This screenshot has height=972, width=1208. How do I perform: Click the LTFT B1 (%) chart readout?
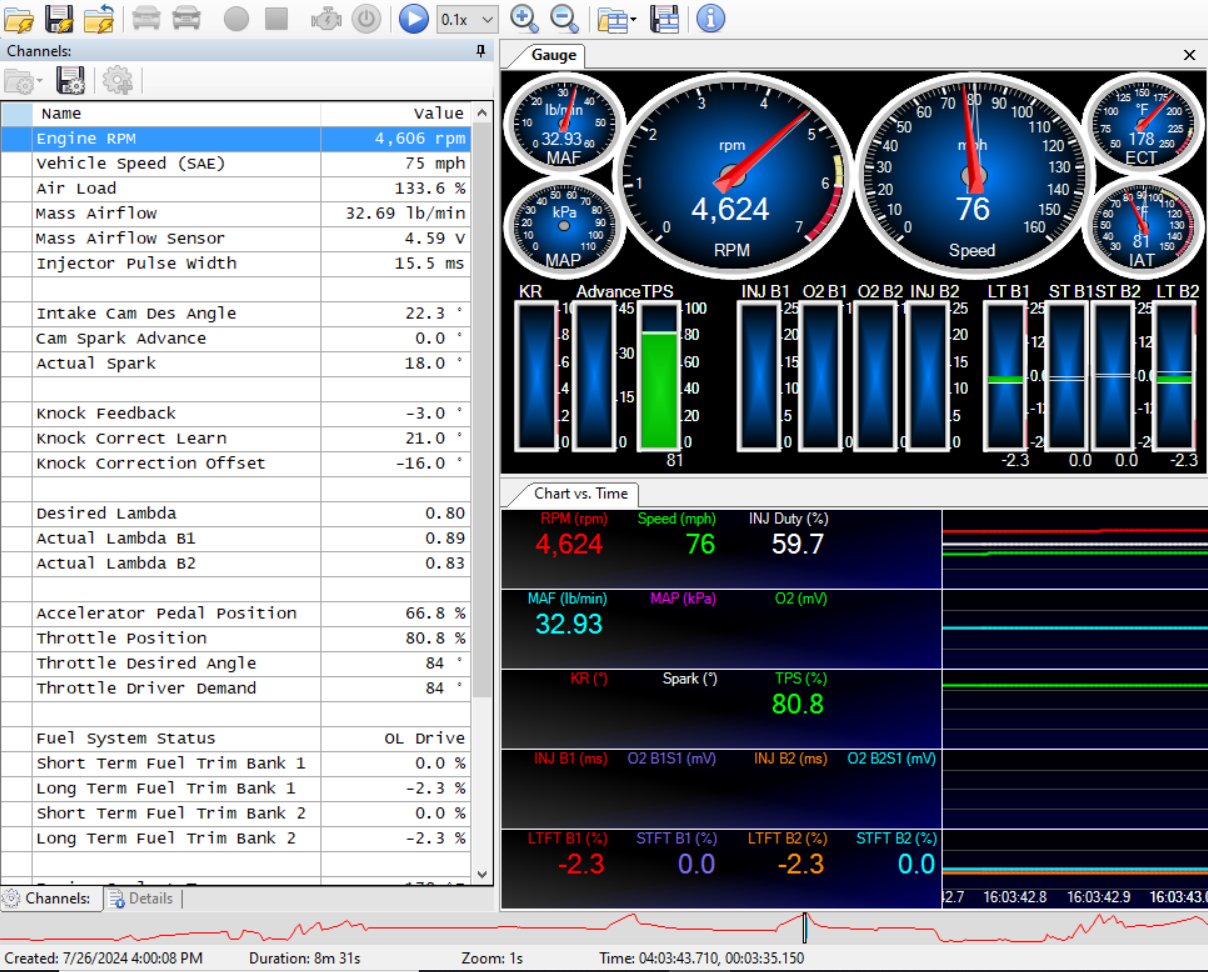pyautogui.click(x=568, y=854)
